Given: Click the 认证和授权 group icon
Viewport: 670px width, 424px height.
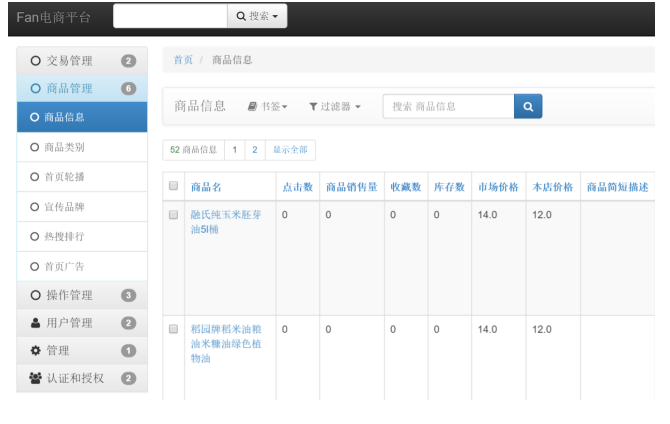Looking at the screenshot, I should (x=35, y=378).
